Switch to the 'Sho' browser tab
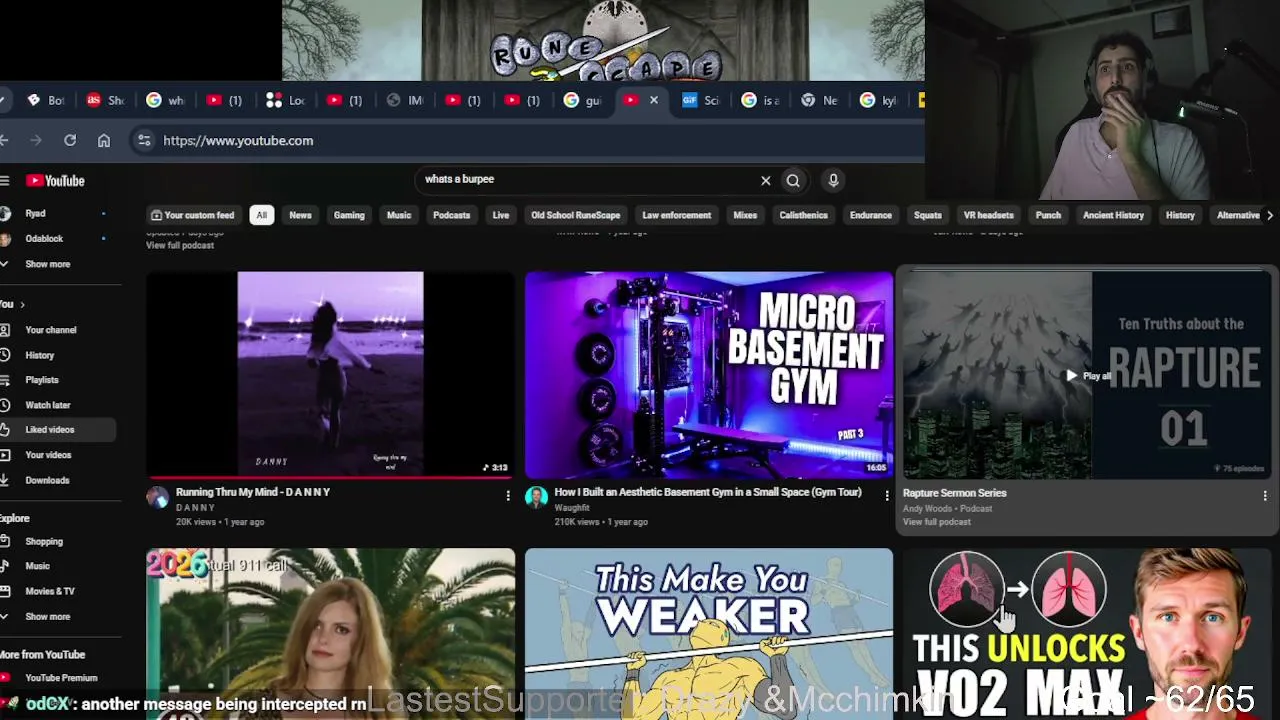 click(x=106, y=100)
